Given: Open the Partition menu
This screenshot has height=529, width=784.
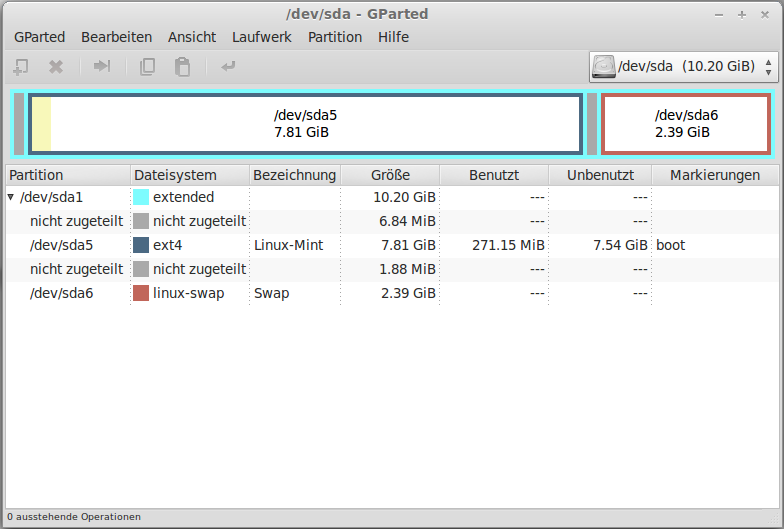Looking at the screenshot, I should [335, 37].
